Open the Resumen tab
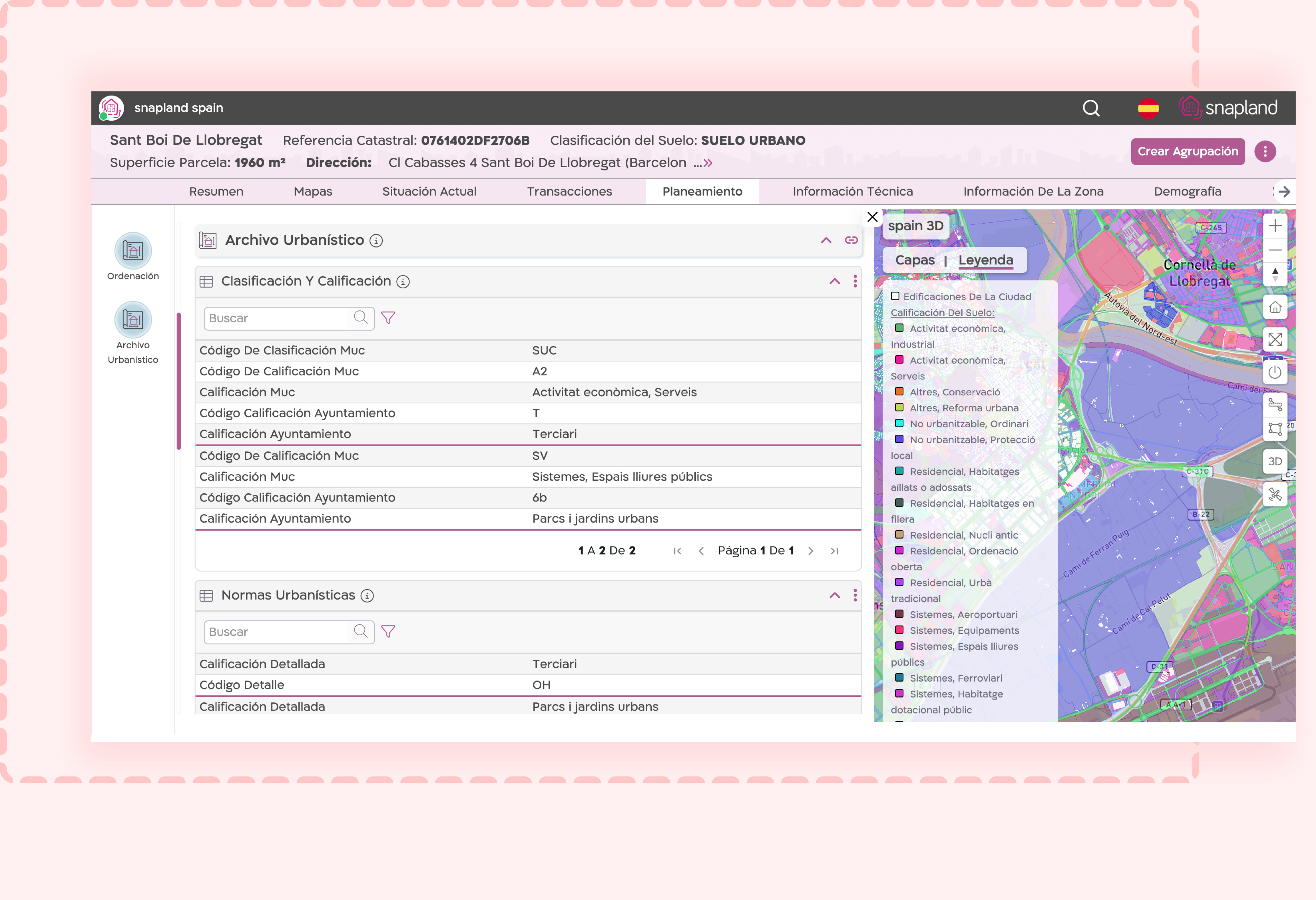Viewport: 1316px width, 900px height. click(216, 192)
